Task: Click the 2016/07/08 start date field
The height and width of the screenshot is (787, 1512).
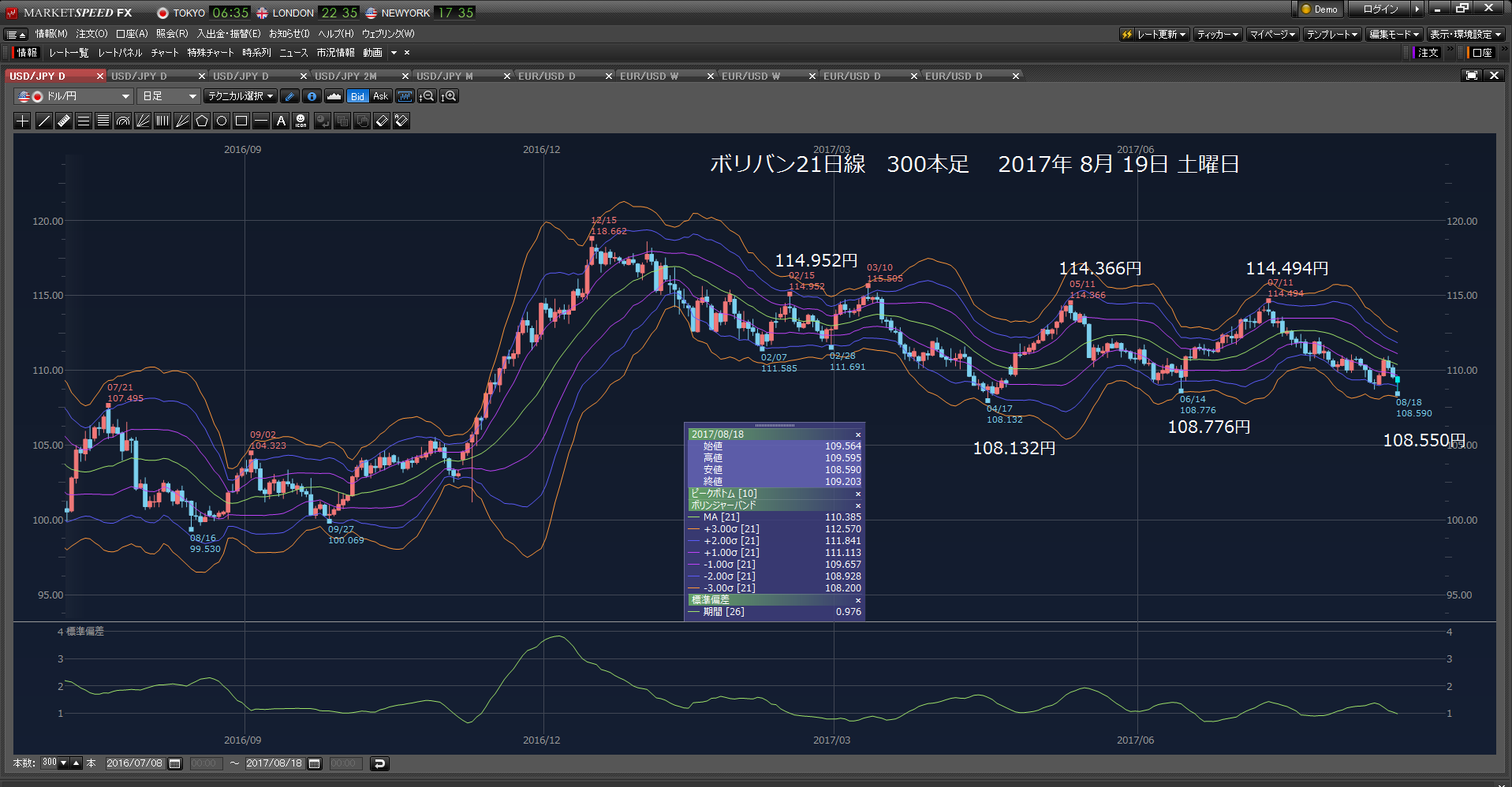Action: coord(135,763)
